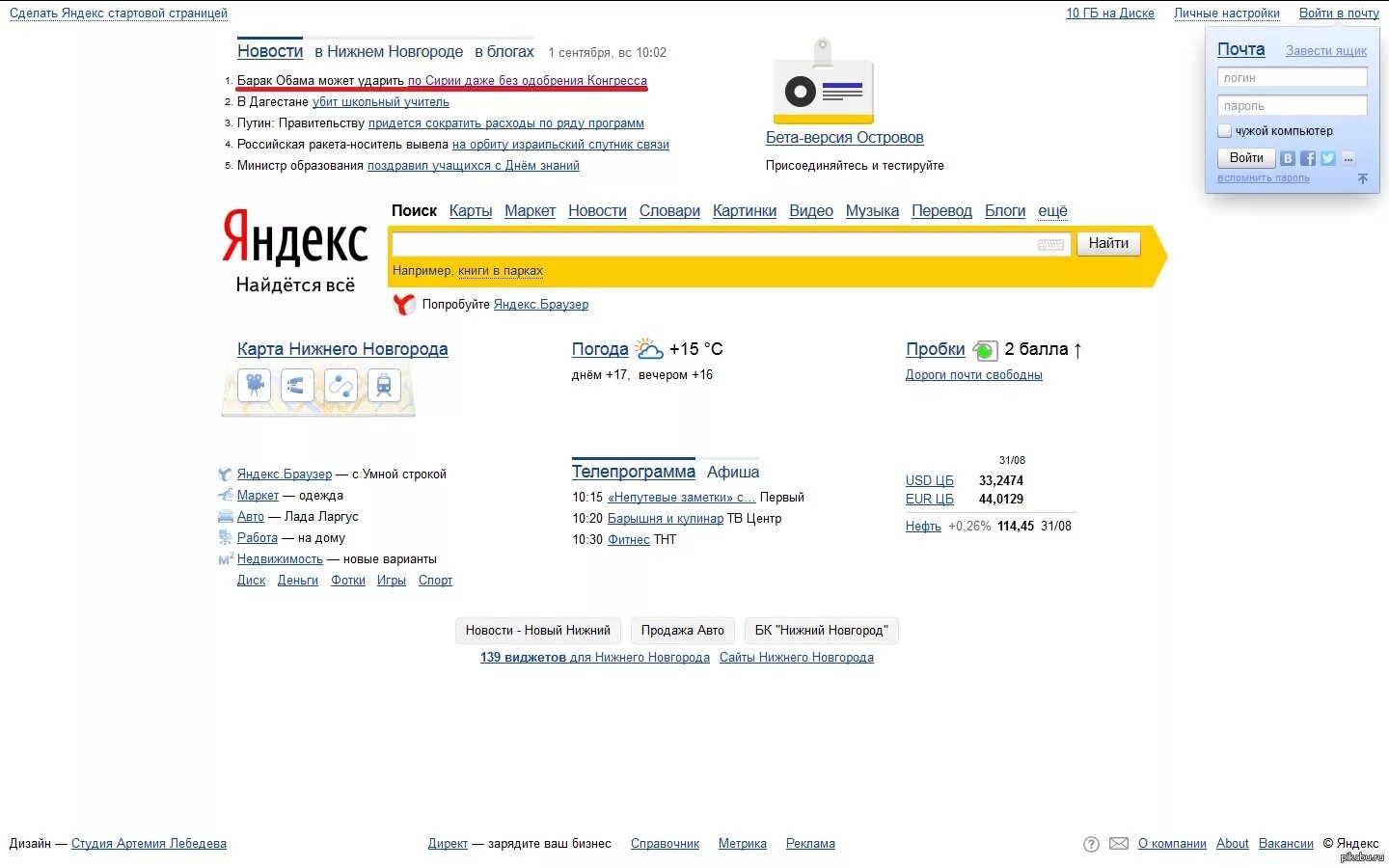Click the green traffic light icon next to Пробки

(985, 350)
